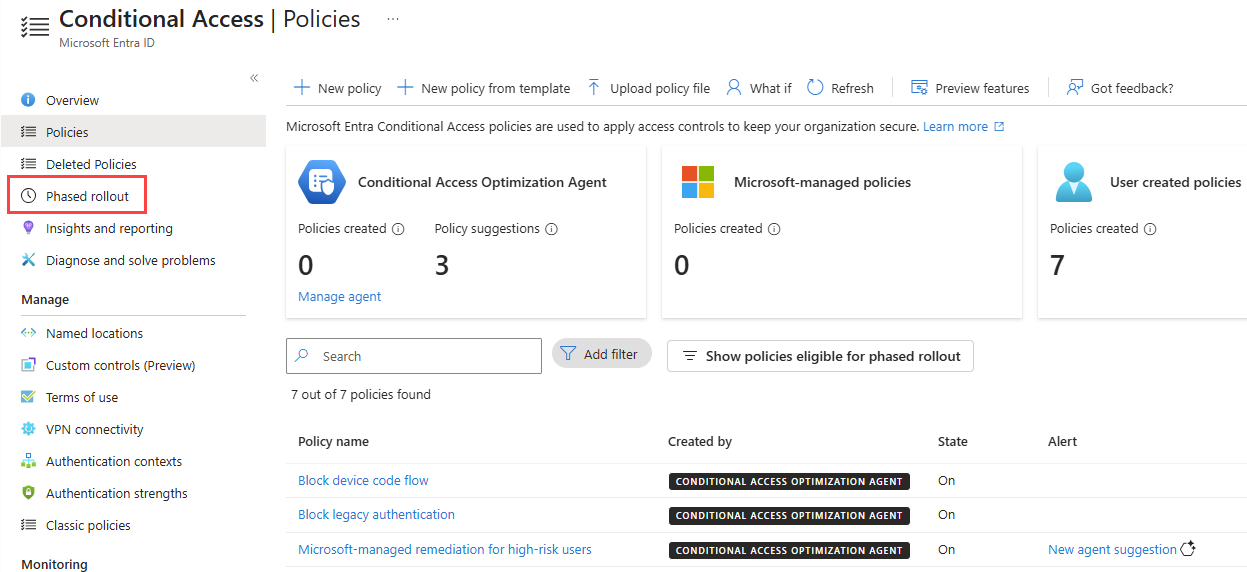Click the Classic policies list icon

(x=28, y=525)
